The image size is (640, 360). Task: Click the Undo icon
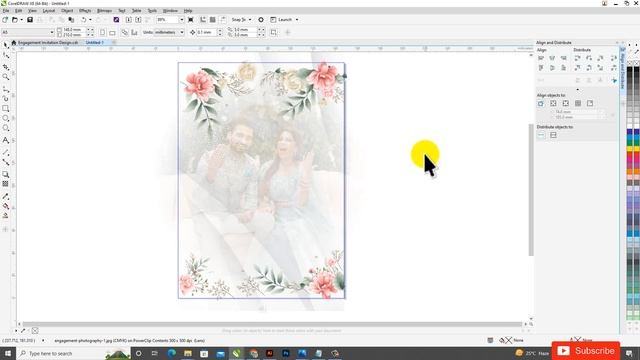84,20
